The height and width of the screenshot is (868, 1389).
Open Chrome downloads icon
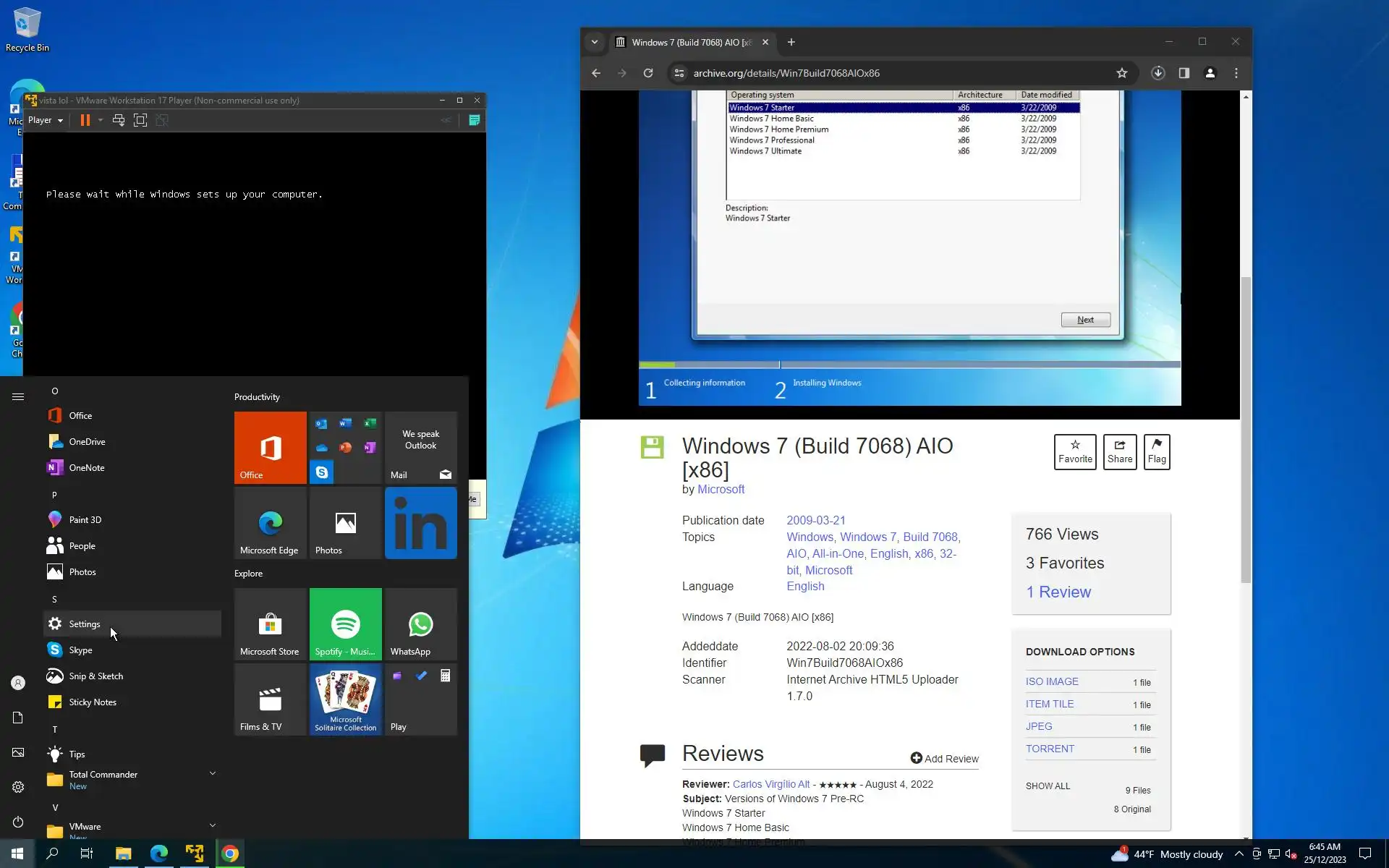click(1157, 73)
